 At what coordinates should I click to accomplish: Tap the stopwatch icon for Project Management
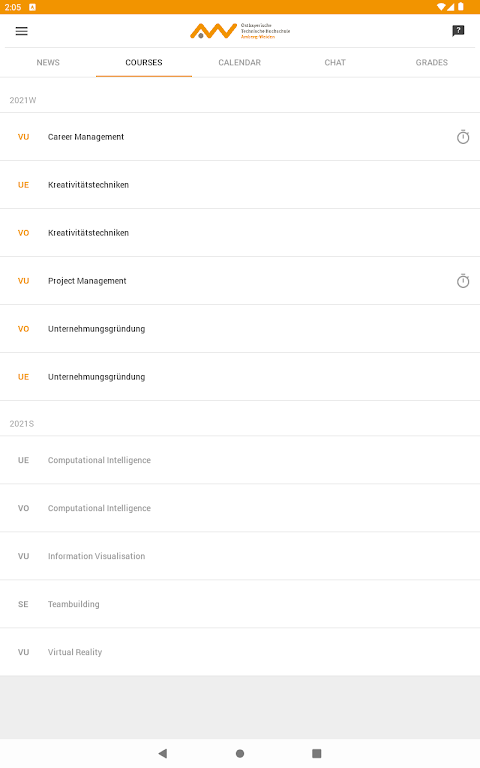click(463, 281)
